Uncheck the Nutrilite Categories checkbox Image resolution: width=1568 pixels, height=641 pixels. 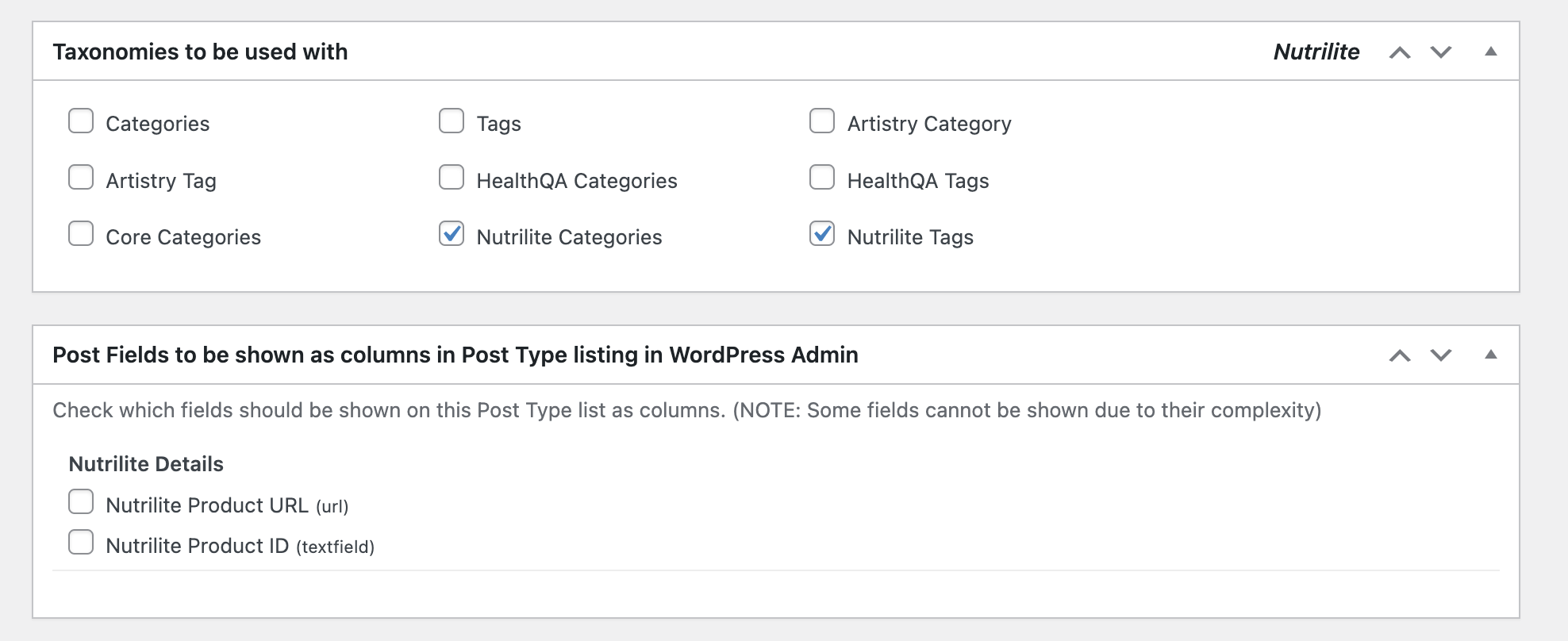point(452,233)
